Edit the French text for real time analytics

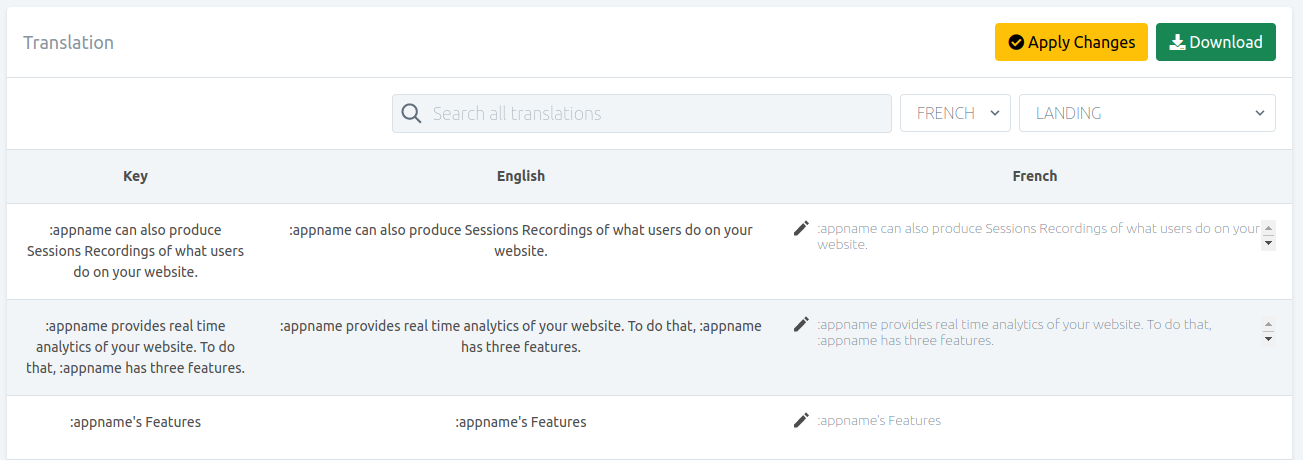[1037, 332]
